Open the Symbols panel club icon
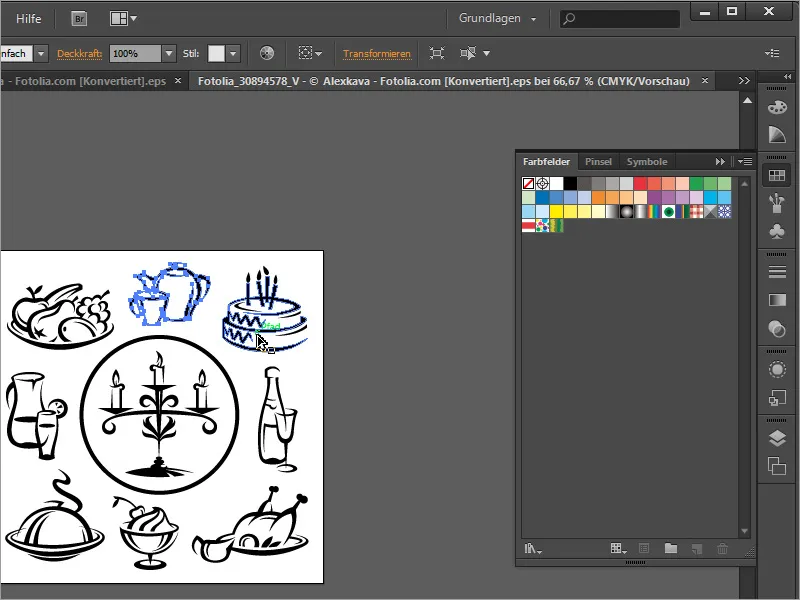 [777, 231]
